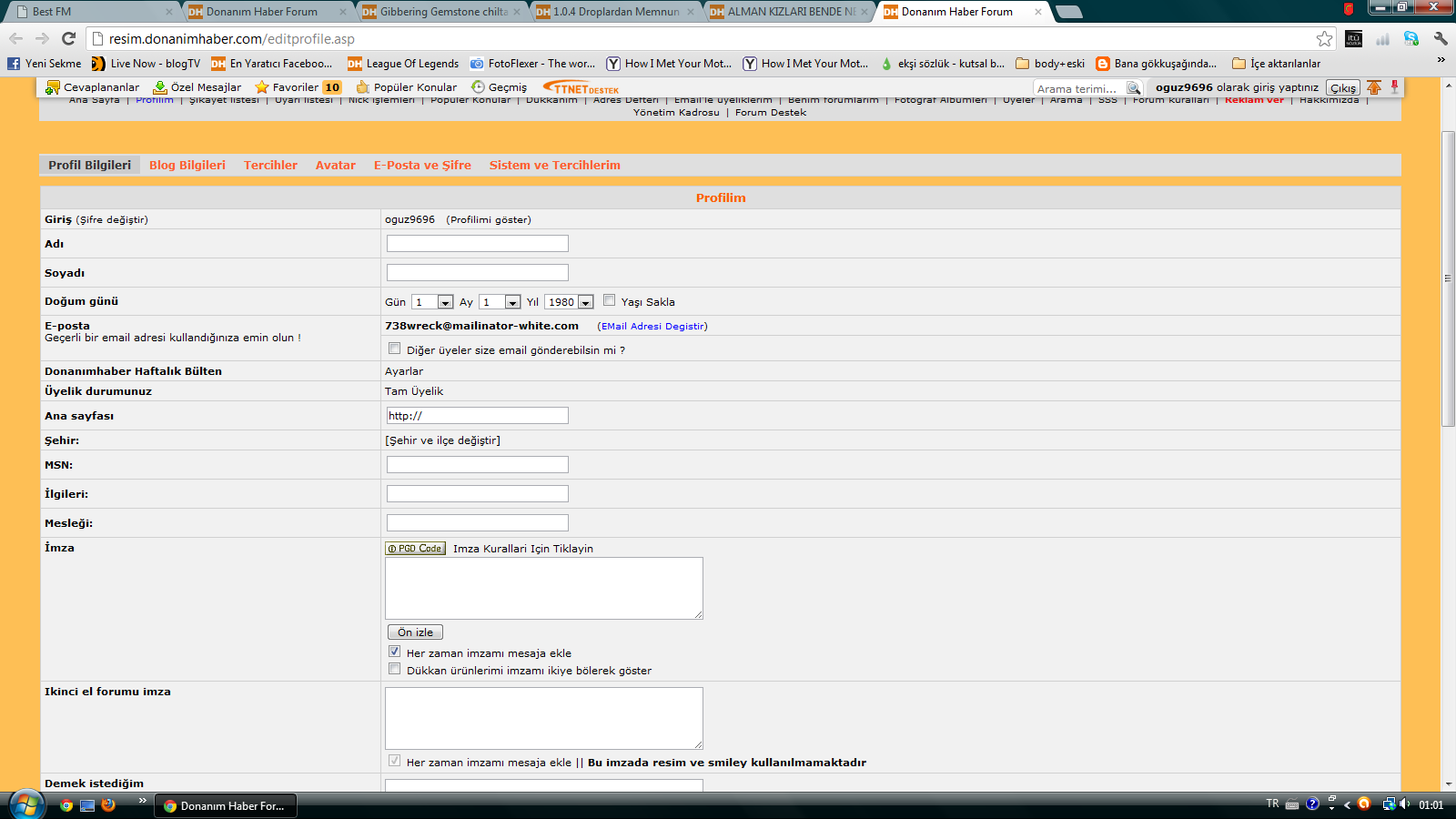Switch to the Avatar tab

335,165
